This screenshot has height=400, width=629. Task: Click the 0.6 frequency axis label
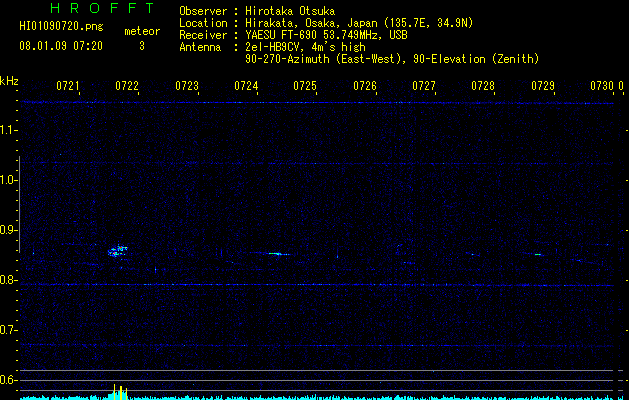pos(8,380)
